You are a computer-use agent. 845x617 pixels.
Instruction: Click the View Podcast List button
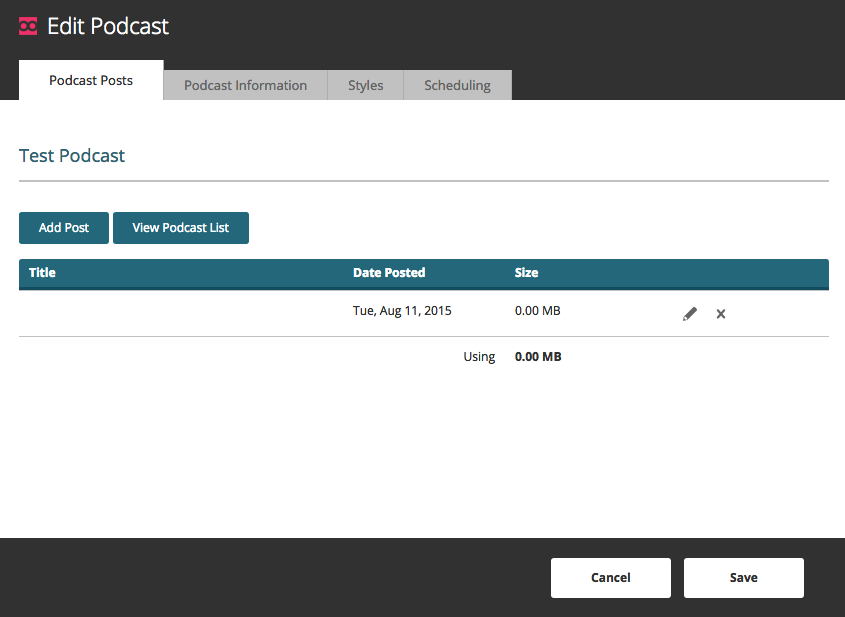(x=180, y=228)
